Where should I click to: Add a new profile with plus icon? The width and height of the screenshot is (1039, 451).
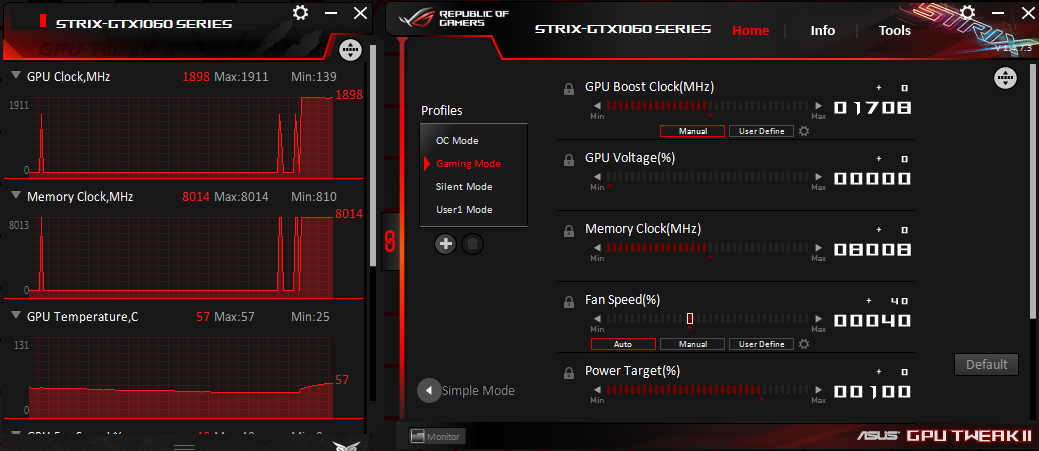click(x=446, y=244)
